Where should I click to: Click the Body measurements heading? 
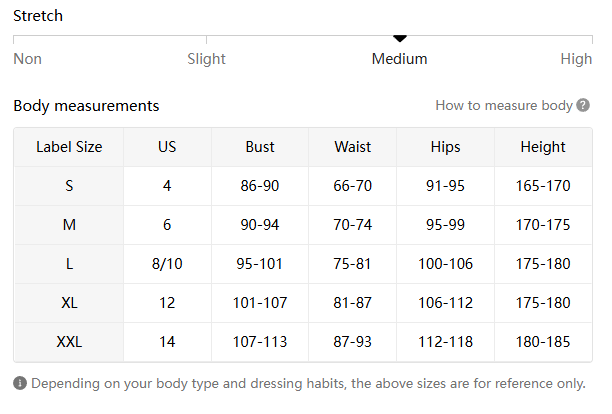(86, 106)
